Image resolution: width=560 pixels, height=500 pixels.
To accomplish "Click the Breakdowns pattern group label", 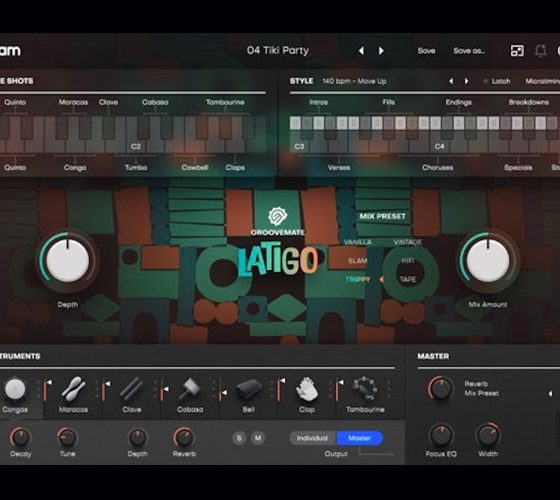I will tap(529, 102).
